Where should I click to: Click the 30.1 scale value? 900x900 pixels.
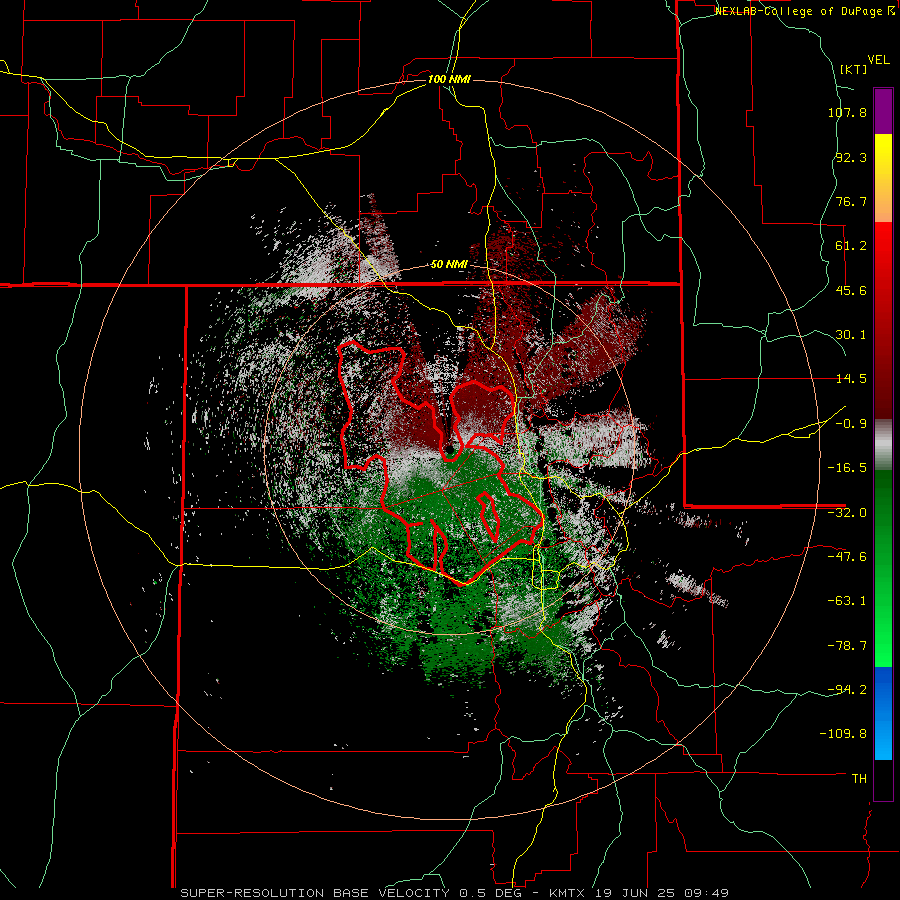point(851,335)
